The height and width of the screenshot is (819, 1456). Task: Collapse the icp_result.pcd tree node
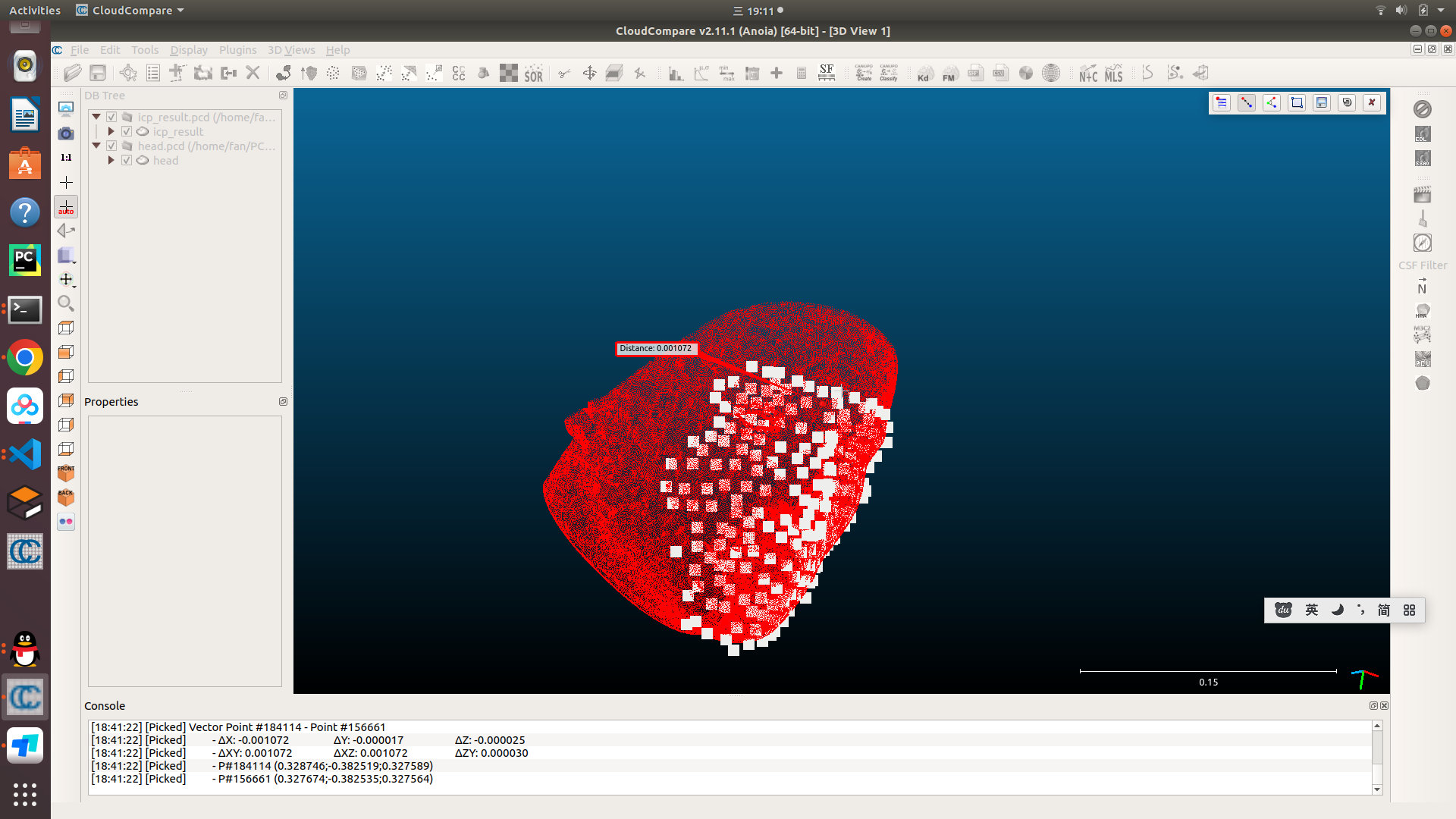coord(96,117)
